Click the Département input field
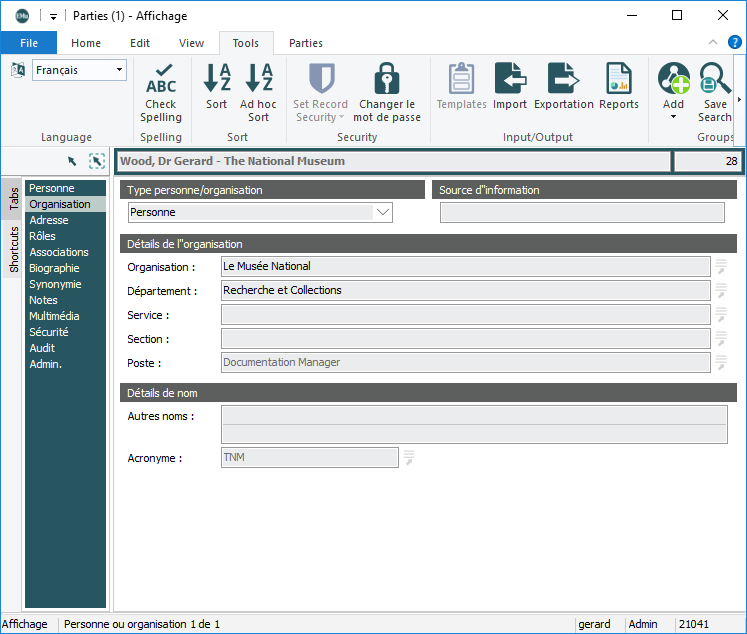The width and height of the screenshot is (747, 634). (465, 291)
